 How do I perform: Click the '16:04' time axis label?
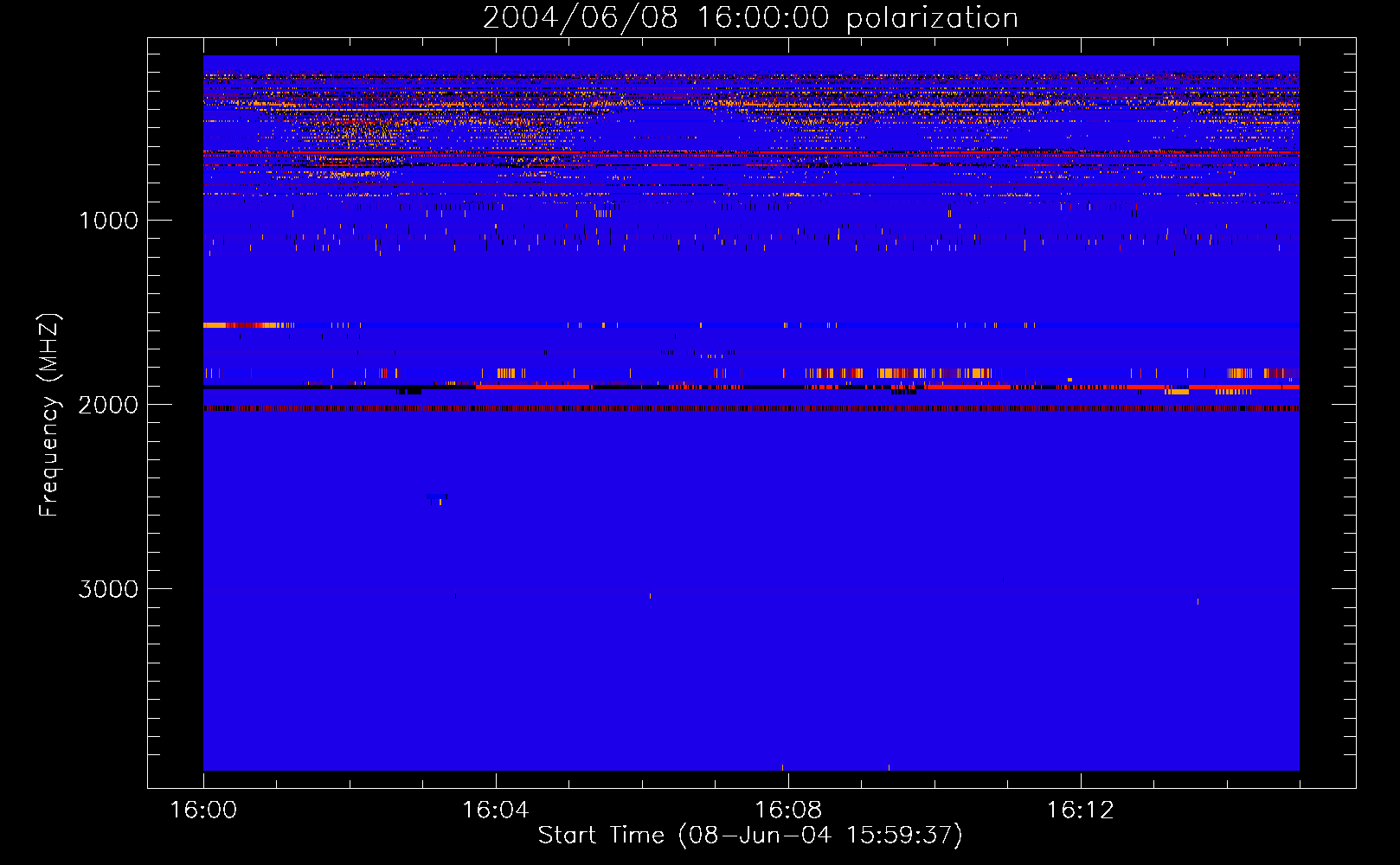pyautogui.click(x=495, y=811)
